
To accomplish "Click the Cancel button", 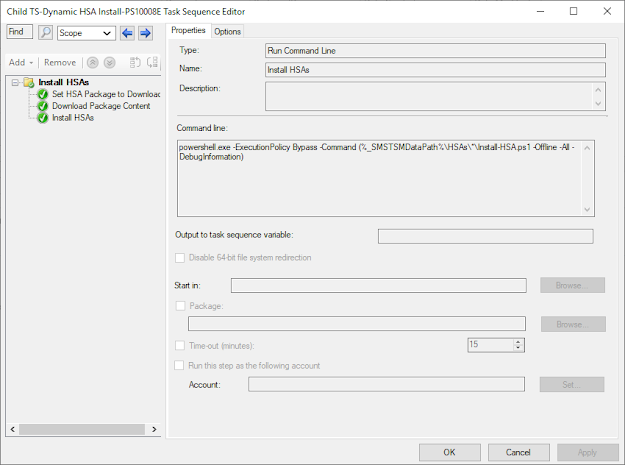I will (x=518, y=452).
